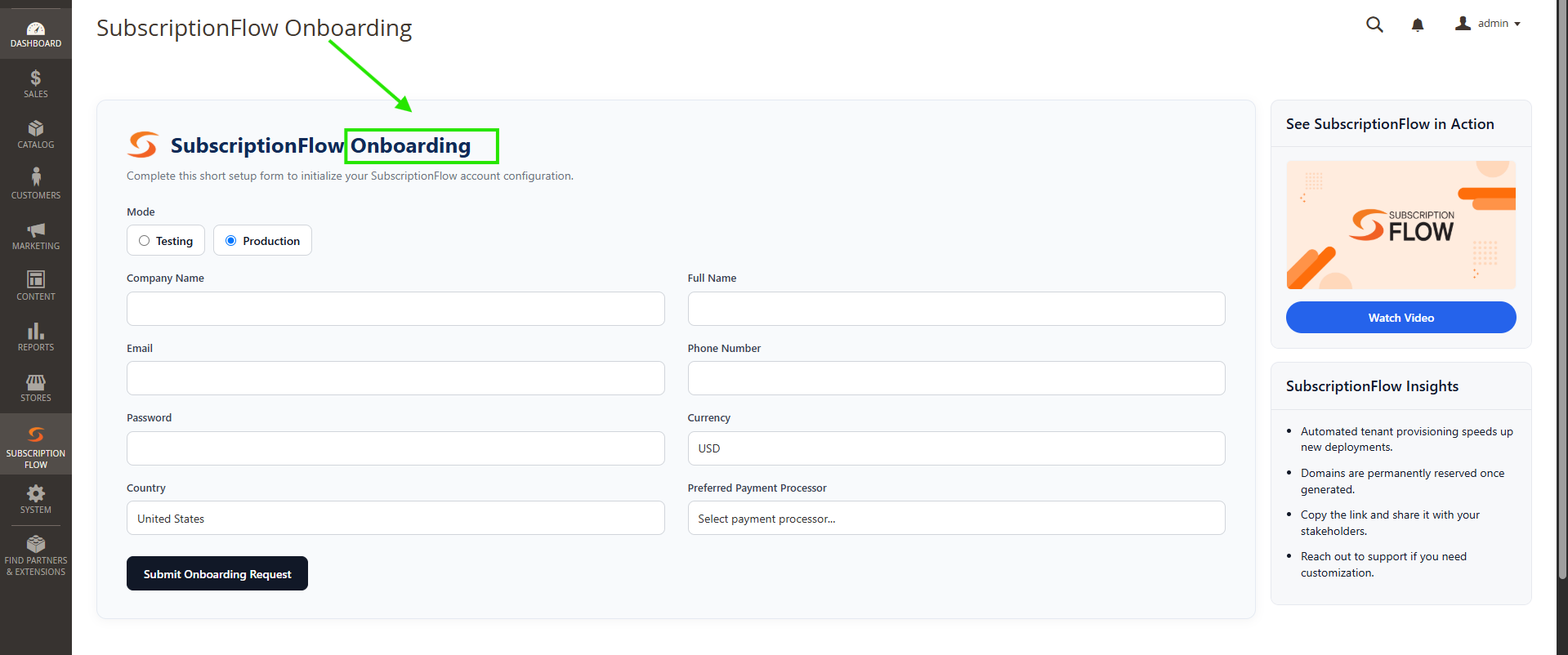
Task: Click "Domains are permanently reserved" bullet
Action: [x=1402, y=481]
